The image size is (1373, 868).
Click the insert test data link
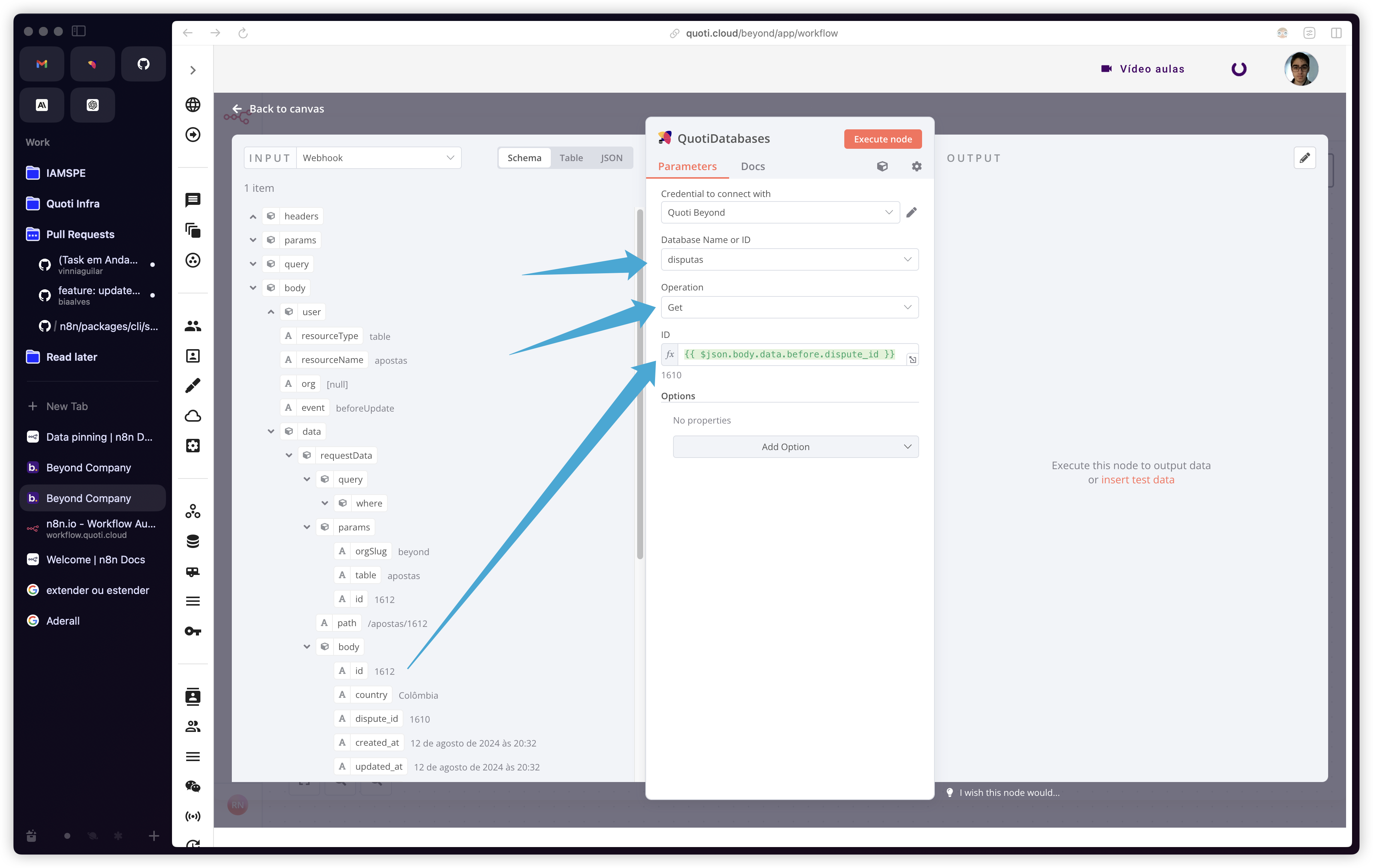point(1137,480)
